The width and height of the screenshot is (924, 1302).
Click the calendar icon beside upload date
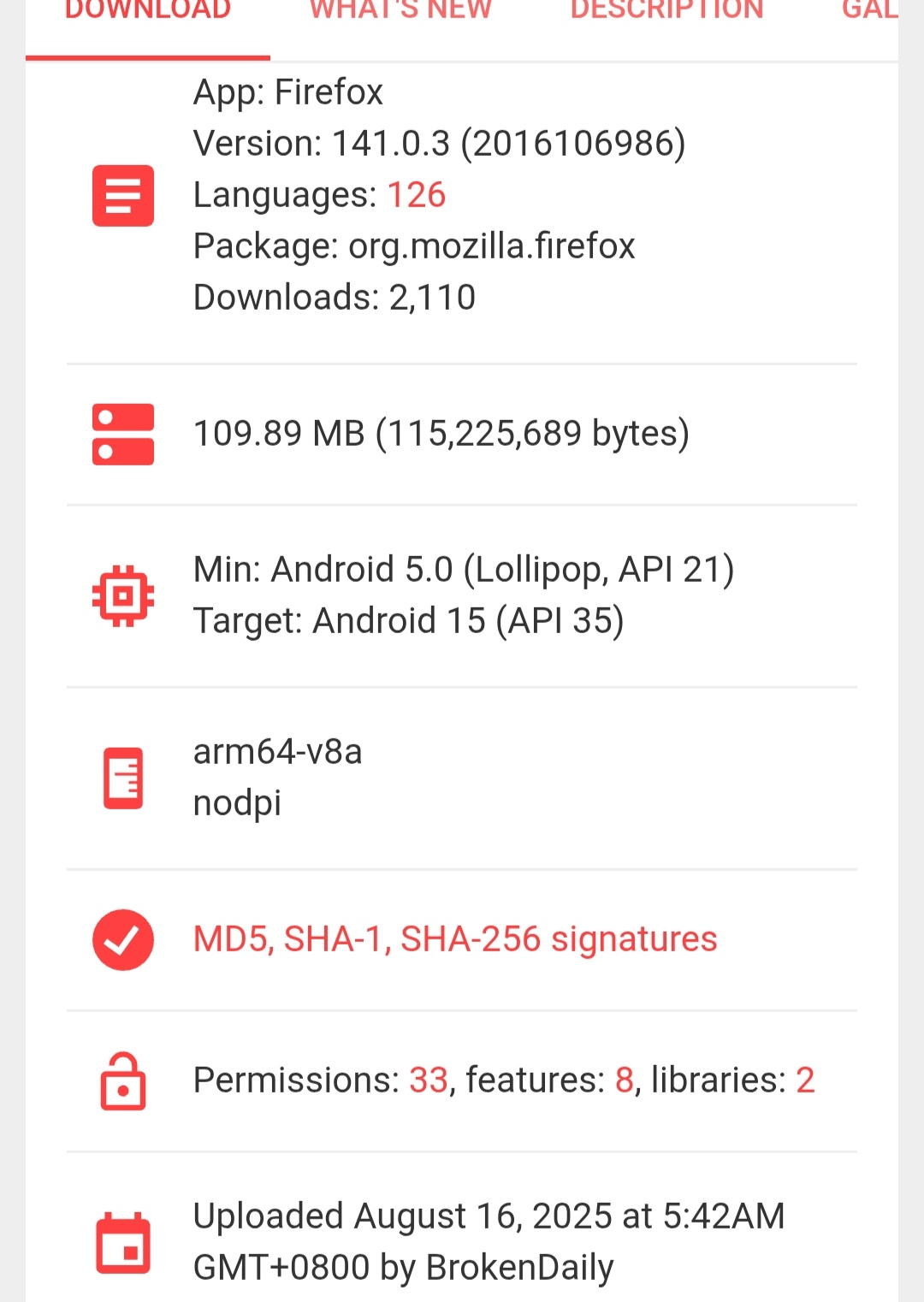(x=123, y=1242)
